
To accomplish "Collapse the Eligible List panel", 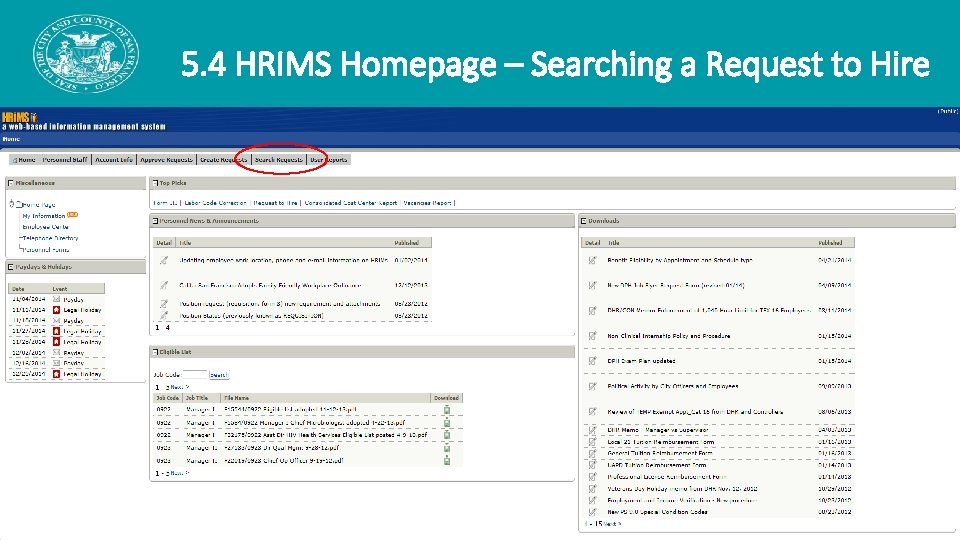I will click(x=155, y=352).
